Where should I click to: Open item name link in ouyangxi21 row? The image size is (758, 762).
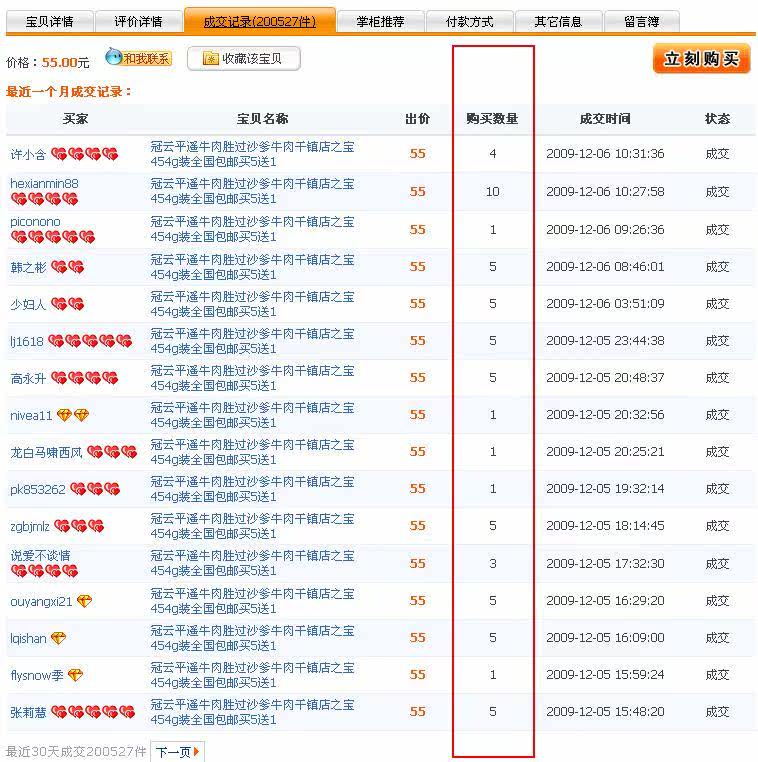tap(252, 601)
